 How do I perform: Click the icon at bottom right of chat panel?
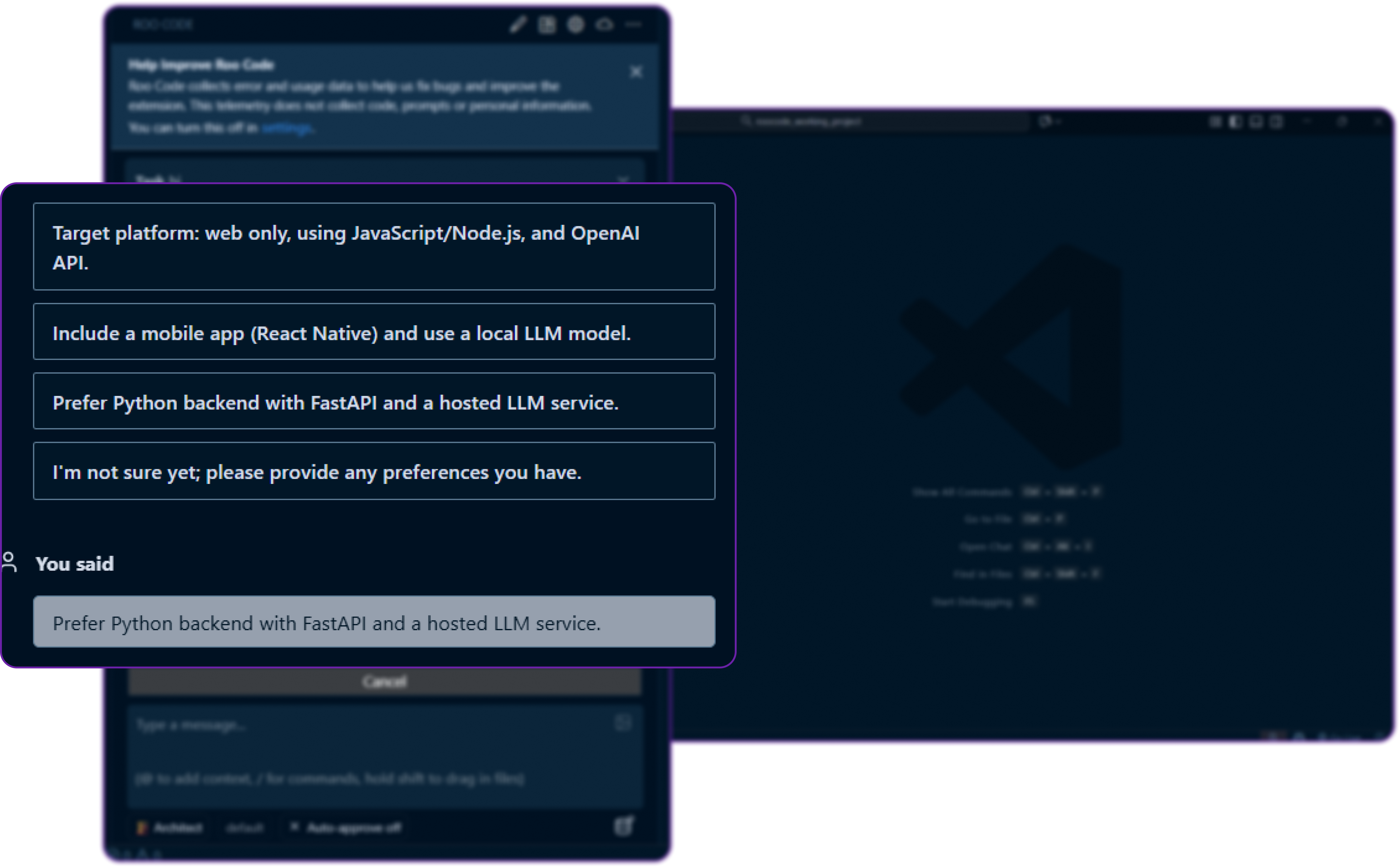click(624, 826)
